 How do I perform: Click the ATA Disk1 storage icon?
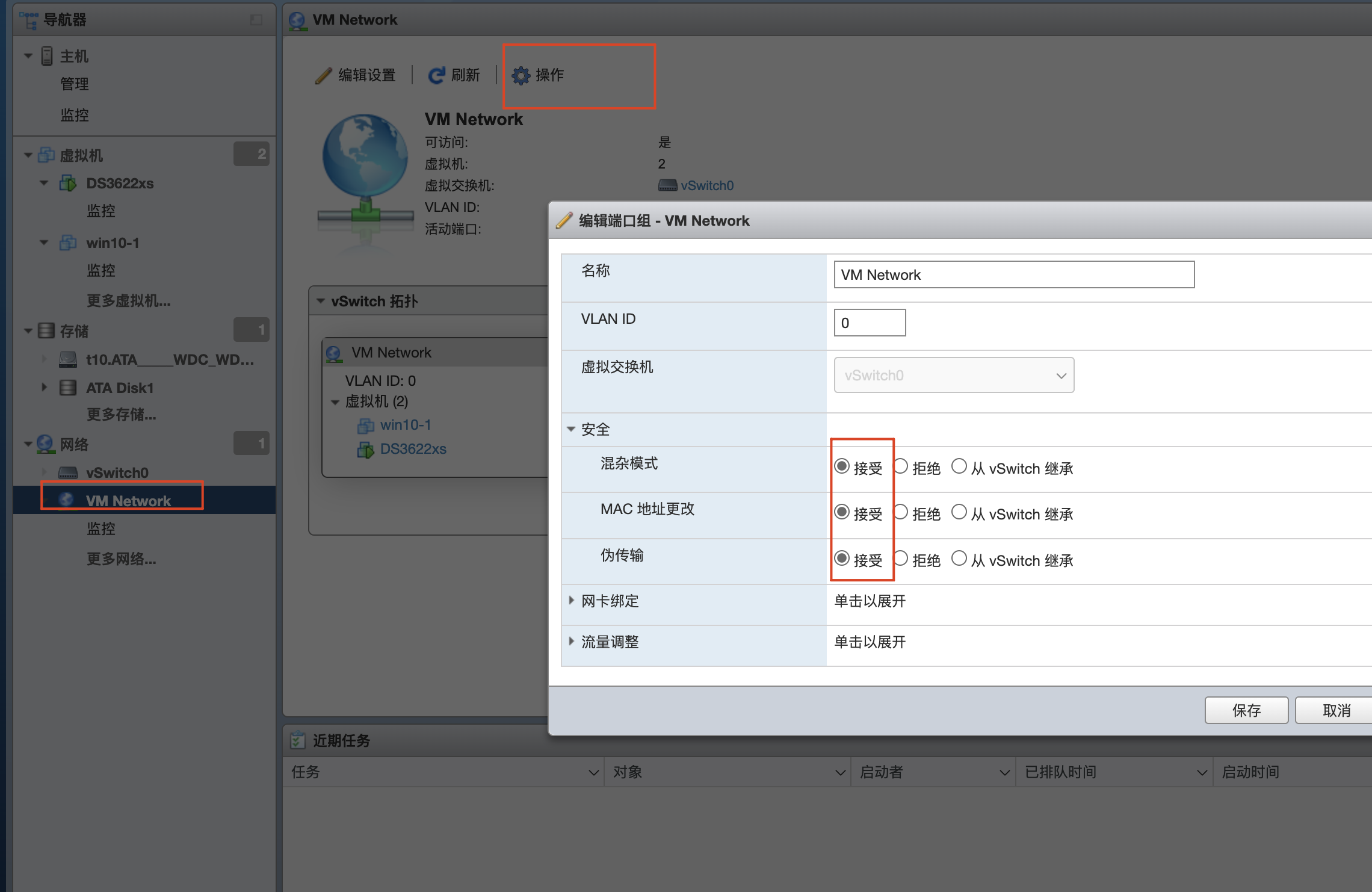pyautogui.click(x=68, y=388)
